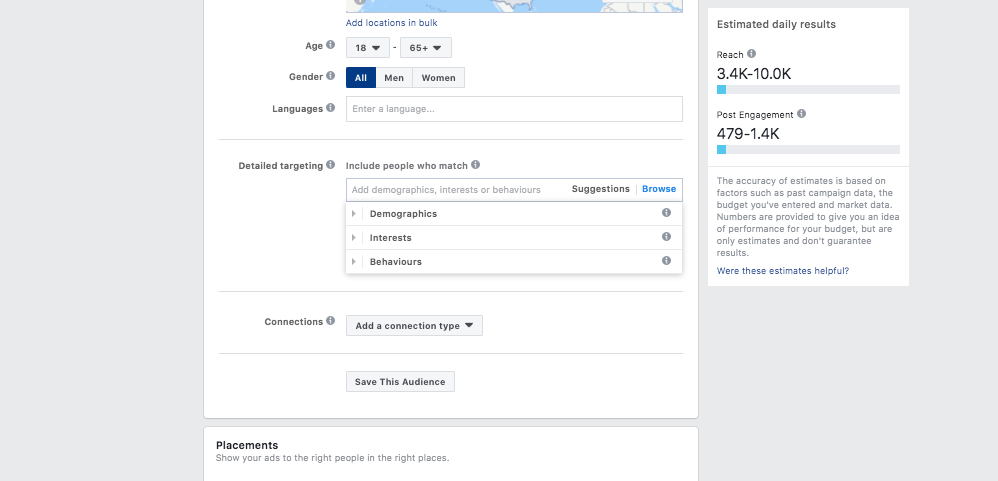The image size is (998, 481).
Task: Switch to the Suggestions tab
Action: (600, 189)
